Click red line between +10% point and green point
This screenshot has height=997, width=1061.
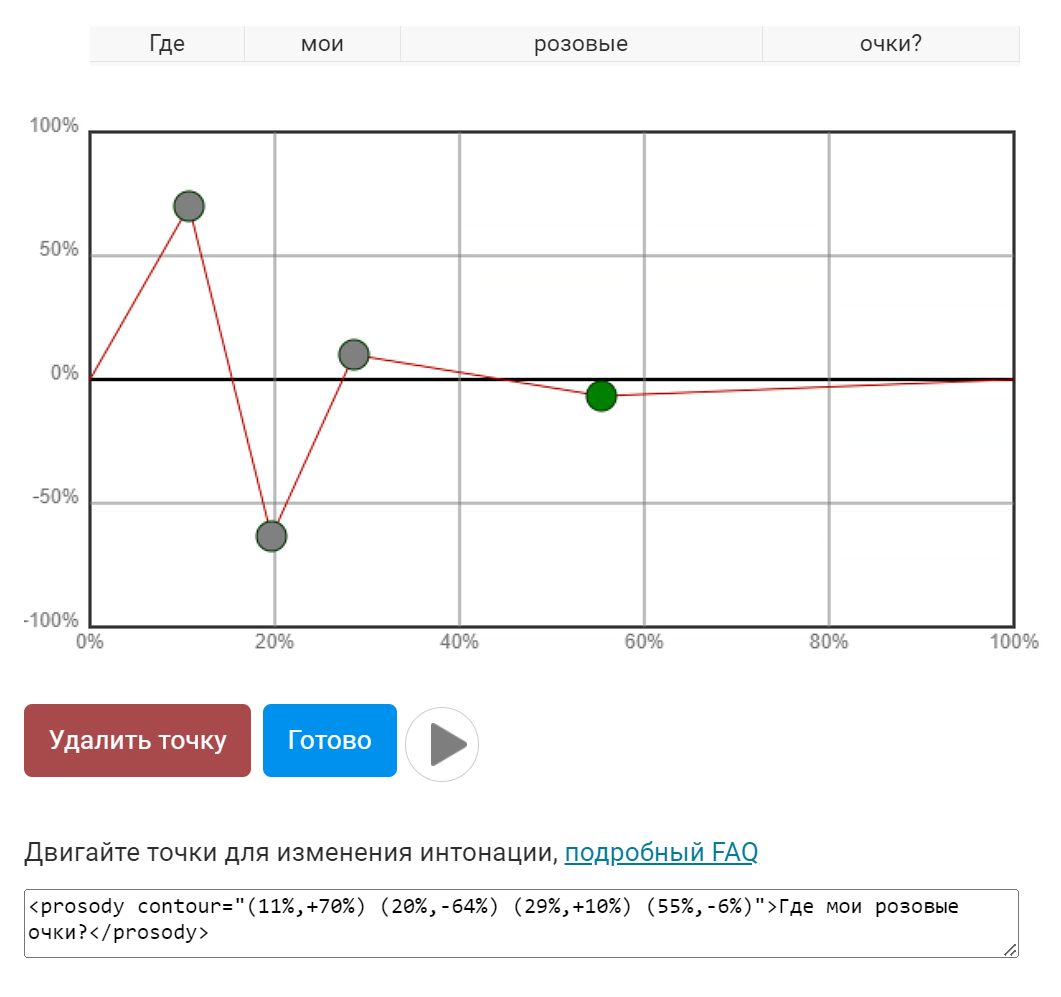pyautogui.click(x=478, y=375)
